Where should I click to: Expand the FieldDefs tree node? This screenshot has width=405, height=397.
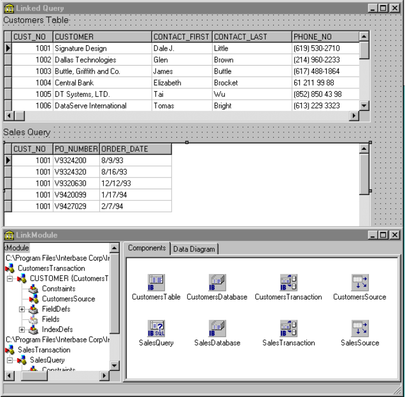22,309
